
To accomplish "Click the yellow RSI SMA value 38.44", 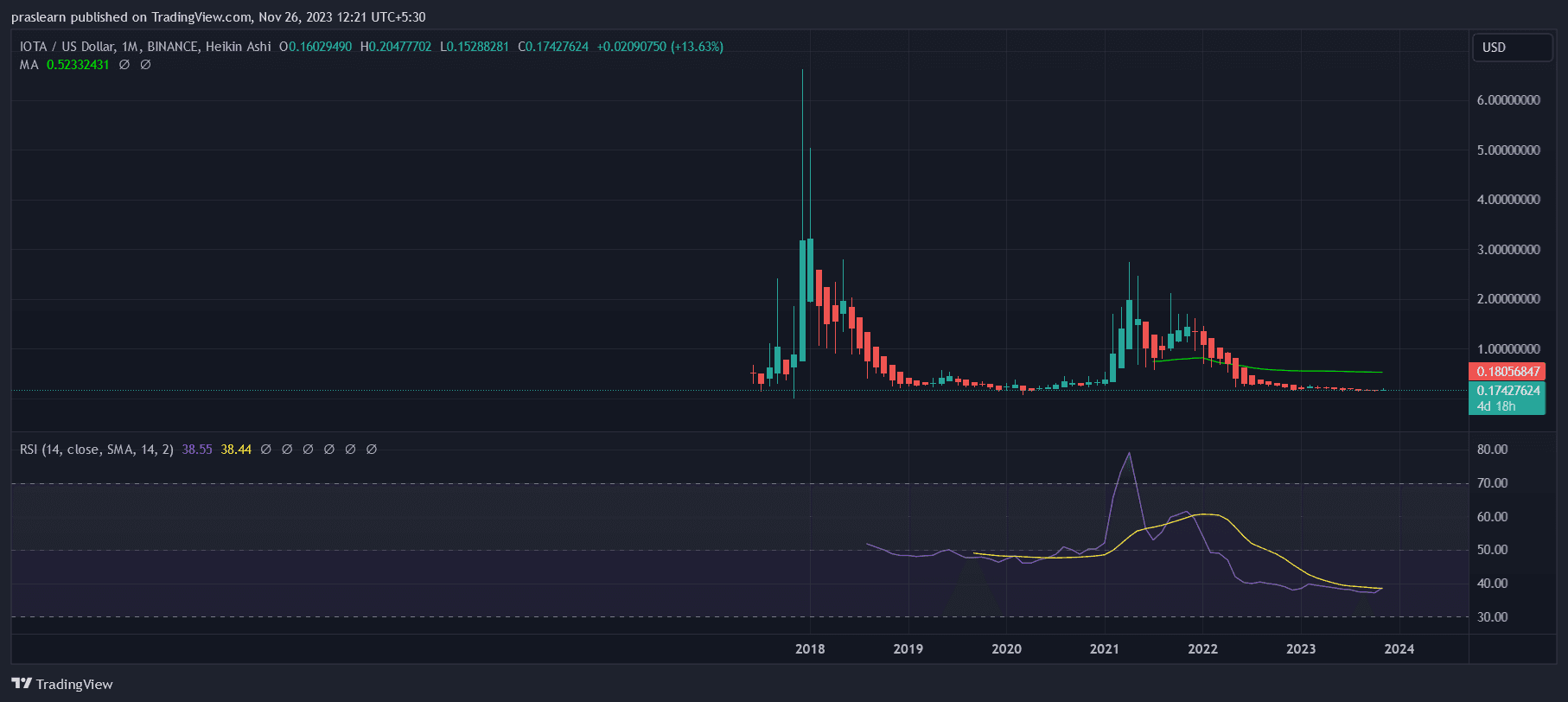I will (236, 450).
